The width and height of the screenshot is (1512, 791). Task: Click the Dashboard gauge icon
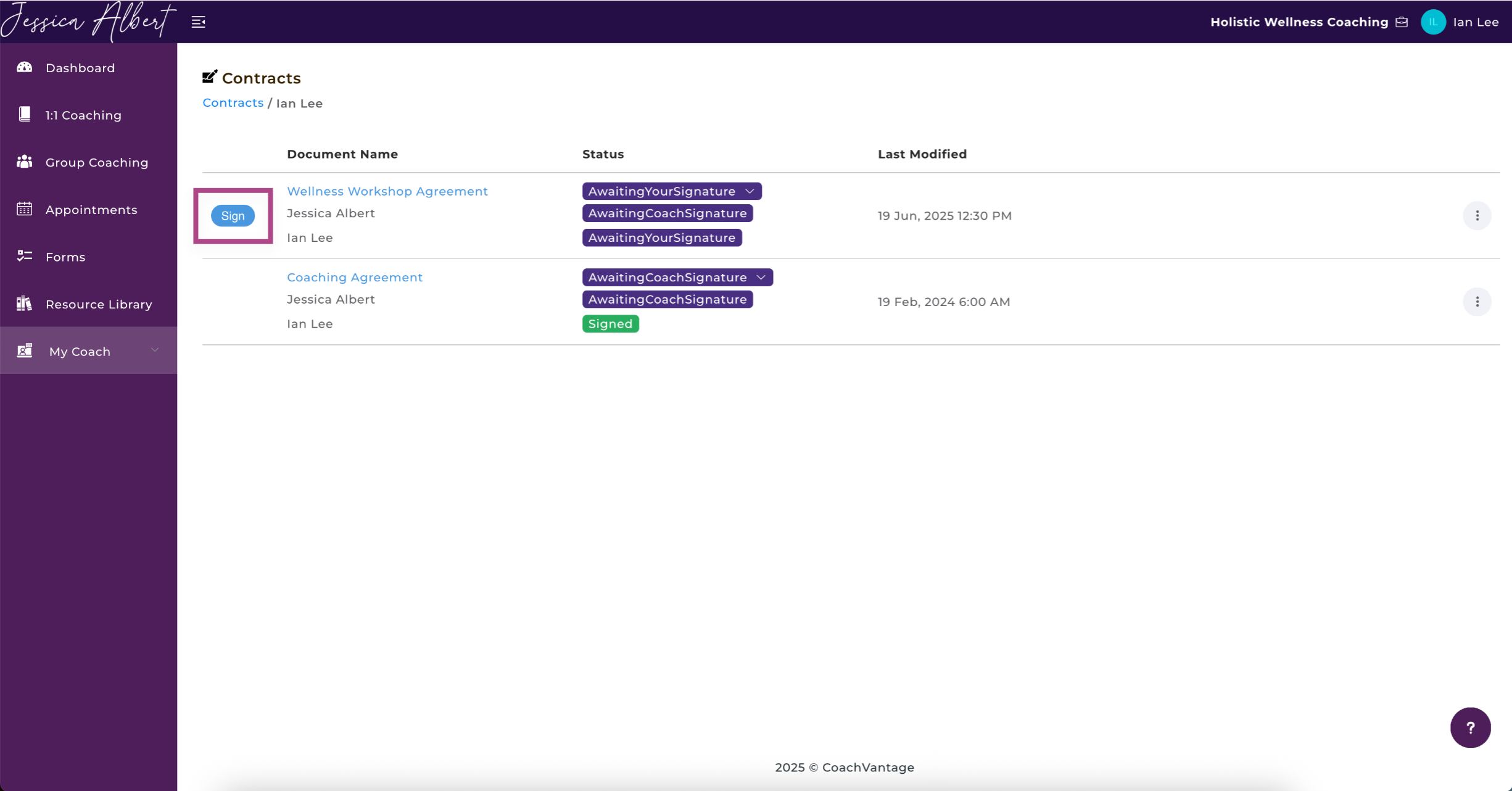(25, 67)
